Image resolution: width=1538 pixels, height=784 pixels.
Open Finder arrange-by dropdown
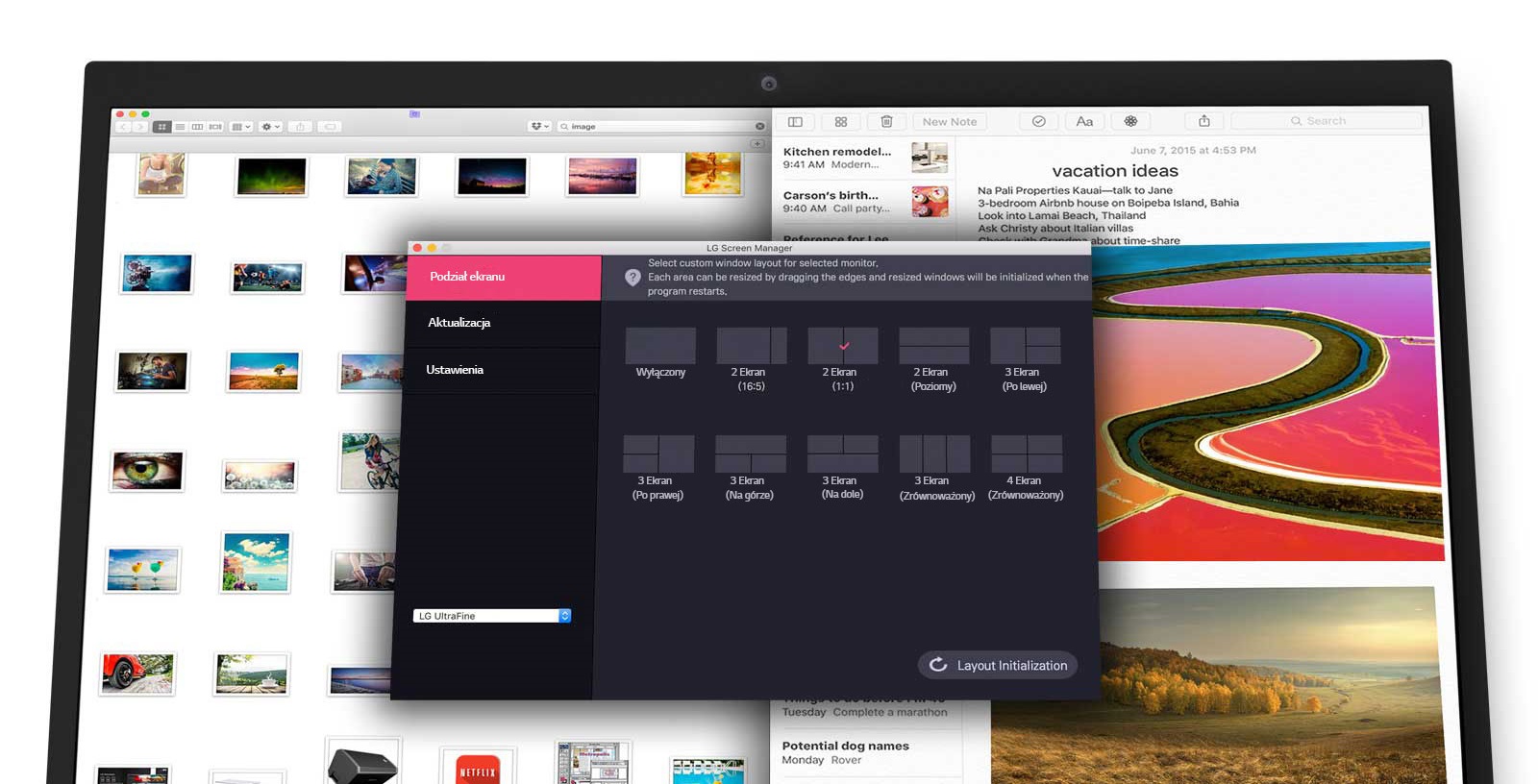click(241, 127)
